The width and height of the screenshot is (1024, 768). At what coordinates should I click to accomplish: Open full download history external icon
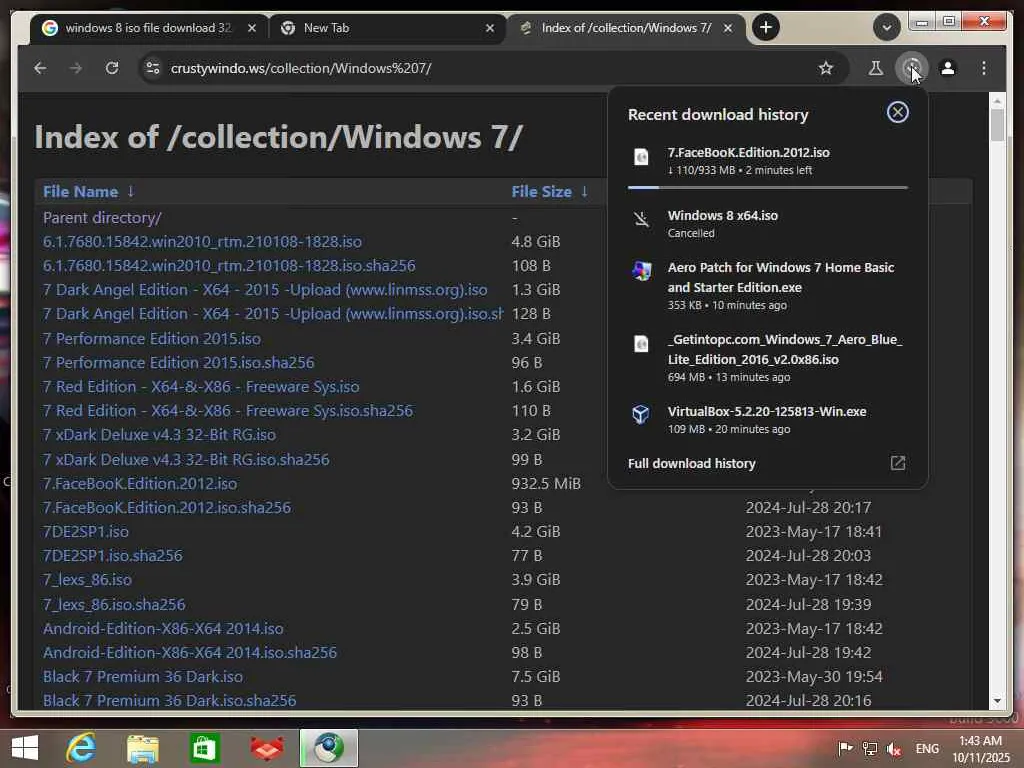pos(897,463)
